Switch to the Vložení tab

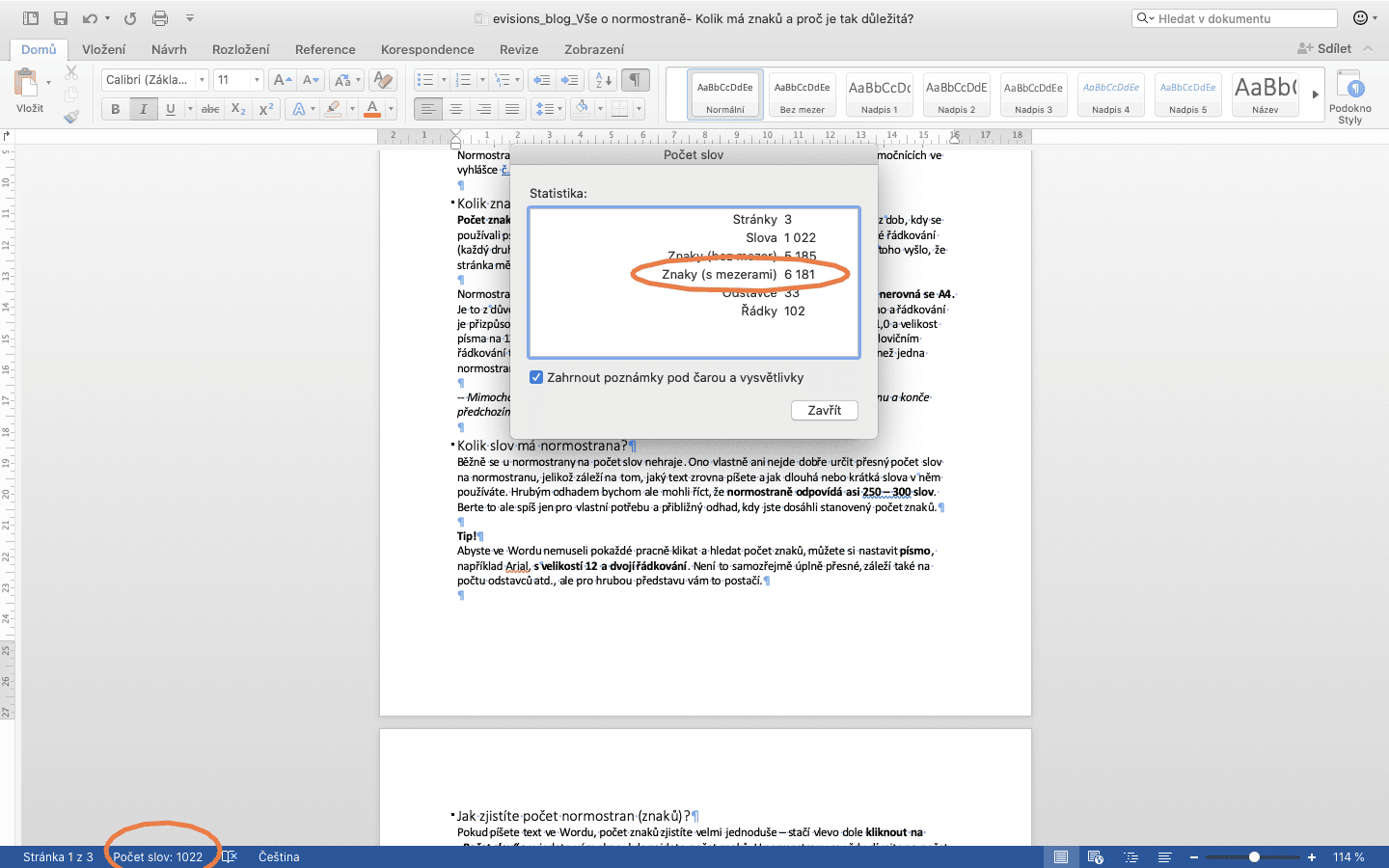[103, 49]
